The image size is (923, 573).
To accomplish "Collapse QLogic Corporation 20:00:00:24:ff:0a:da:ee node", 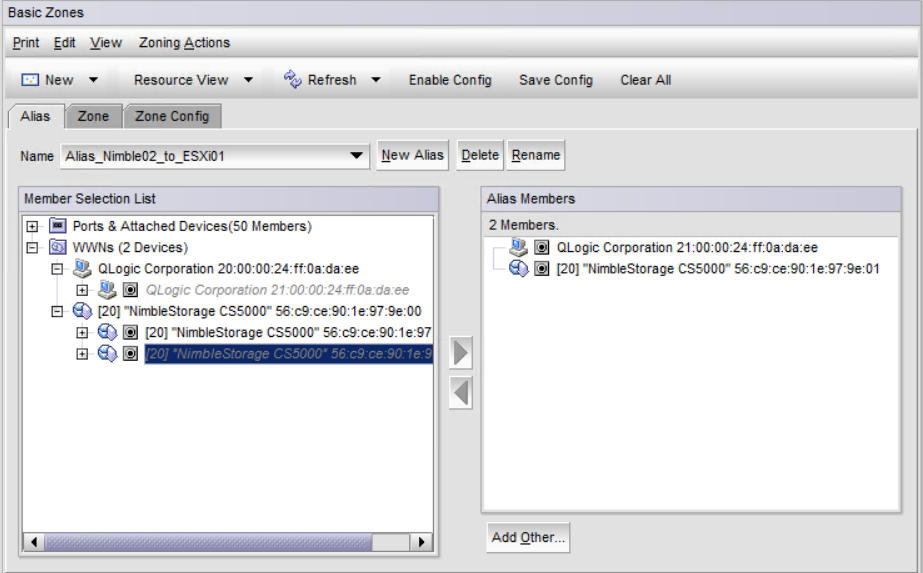I will [57, 269].
